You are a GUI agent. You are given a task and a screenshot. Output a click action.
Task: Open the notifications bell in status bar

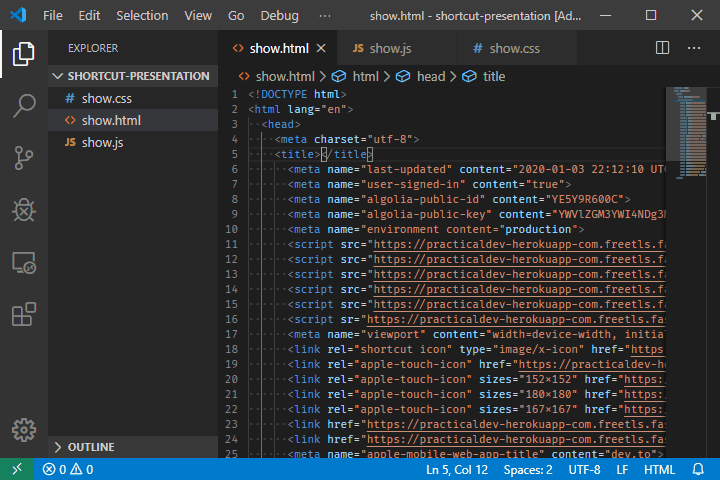point(697,469)
